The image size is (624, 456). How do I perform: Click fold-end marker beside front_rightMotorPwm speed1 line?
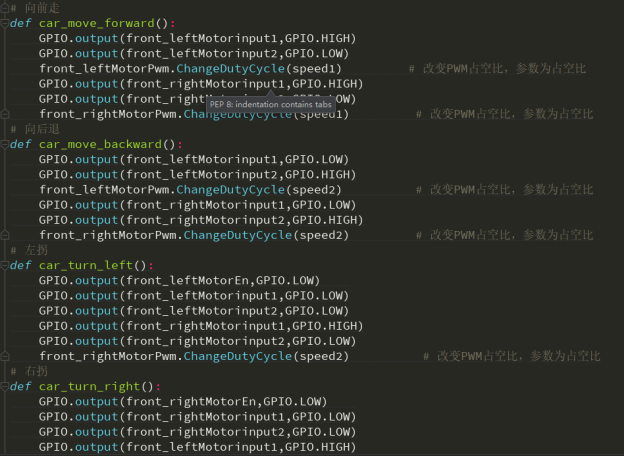4,115
